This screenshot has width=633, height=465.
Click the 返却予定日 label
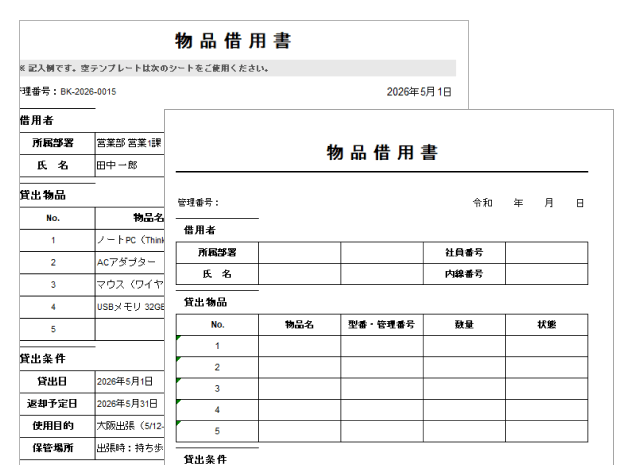52,404
